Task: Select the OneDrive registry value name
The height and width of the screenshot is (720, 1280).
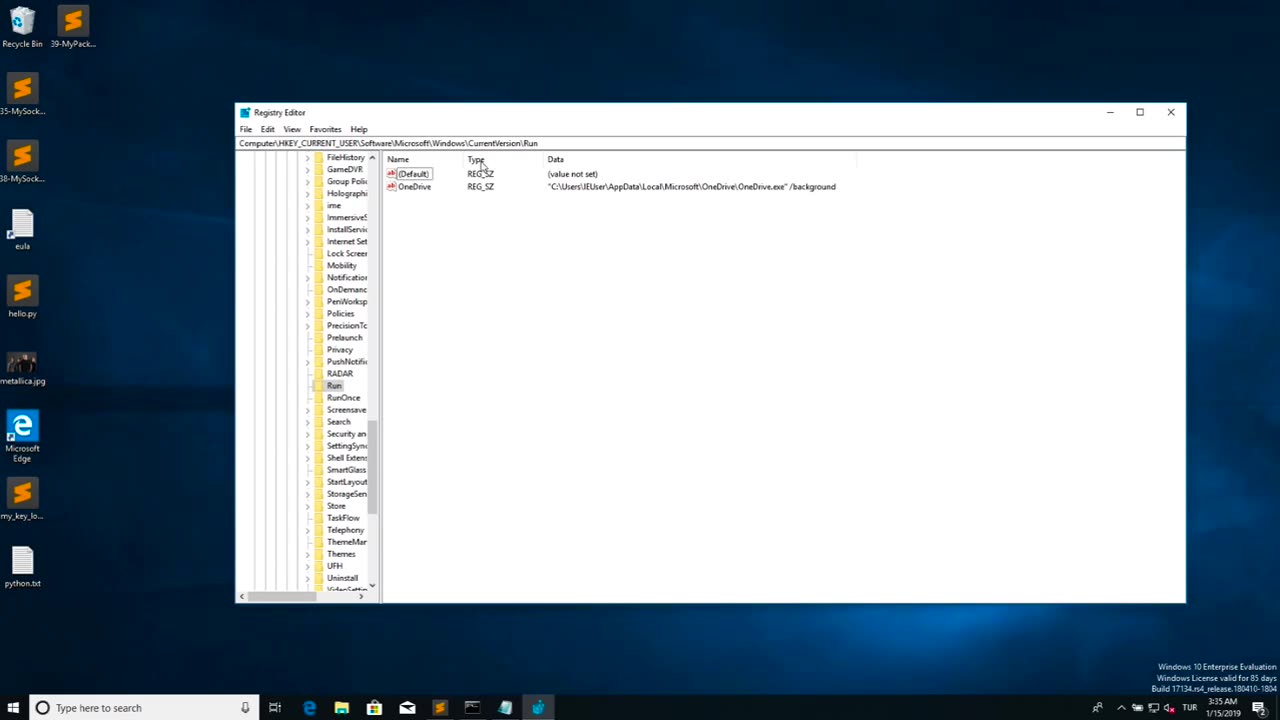Action: pos(415,186)
